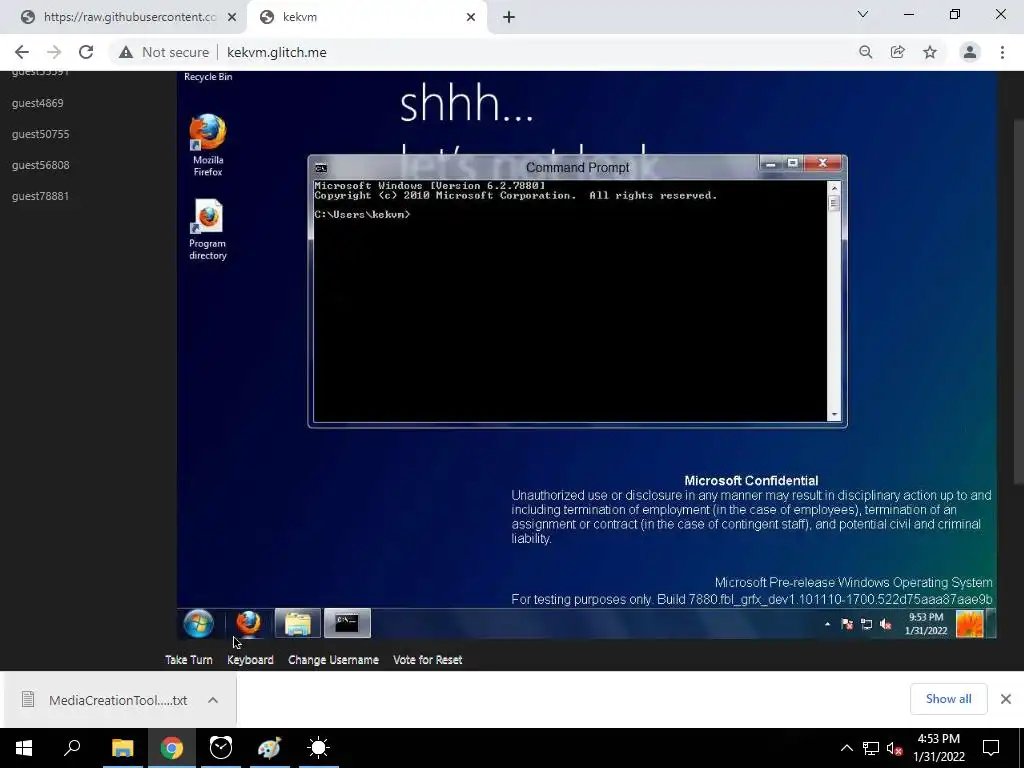The image size is (1024, 768).
Task: Click network icon in VM tray
Action: coord(867,624)
